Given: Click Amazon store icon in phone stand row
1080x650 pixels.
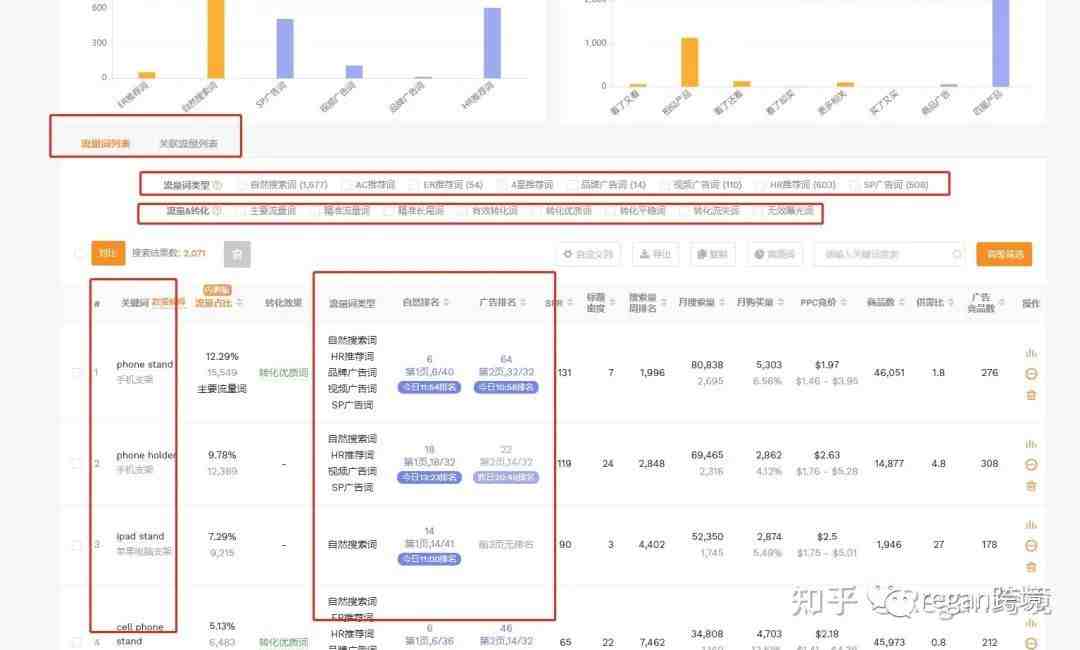Looking at the screenshot, I should click(x=1031, y=395).
